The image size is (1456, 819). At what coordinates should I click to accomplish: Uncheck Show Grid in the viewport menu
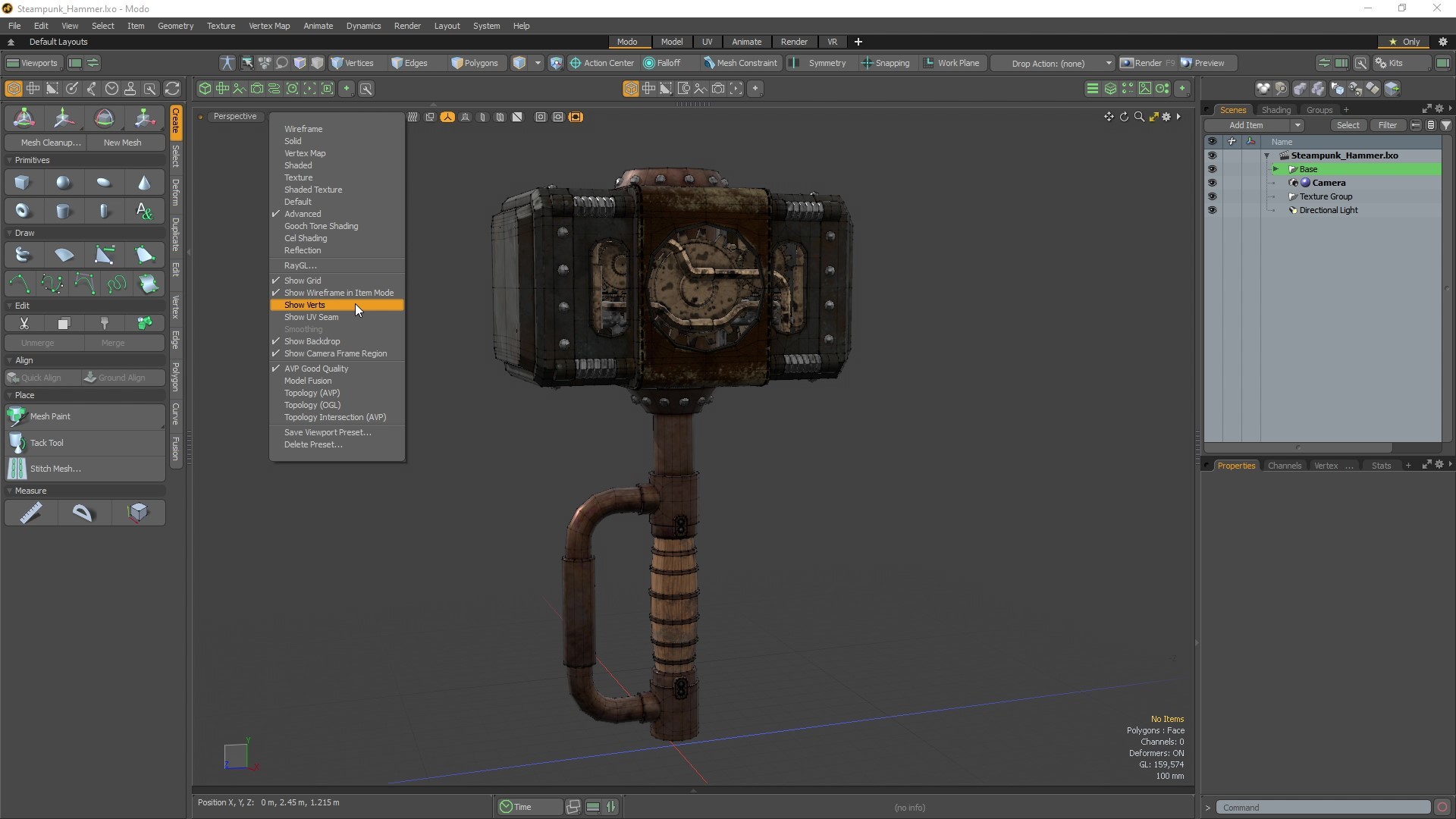point(303,280)
